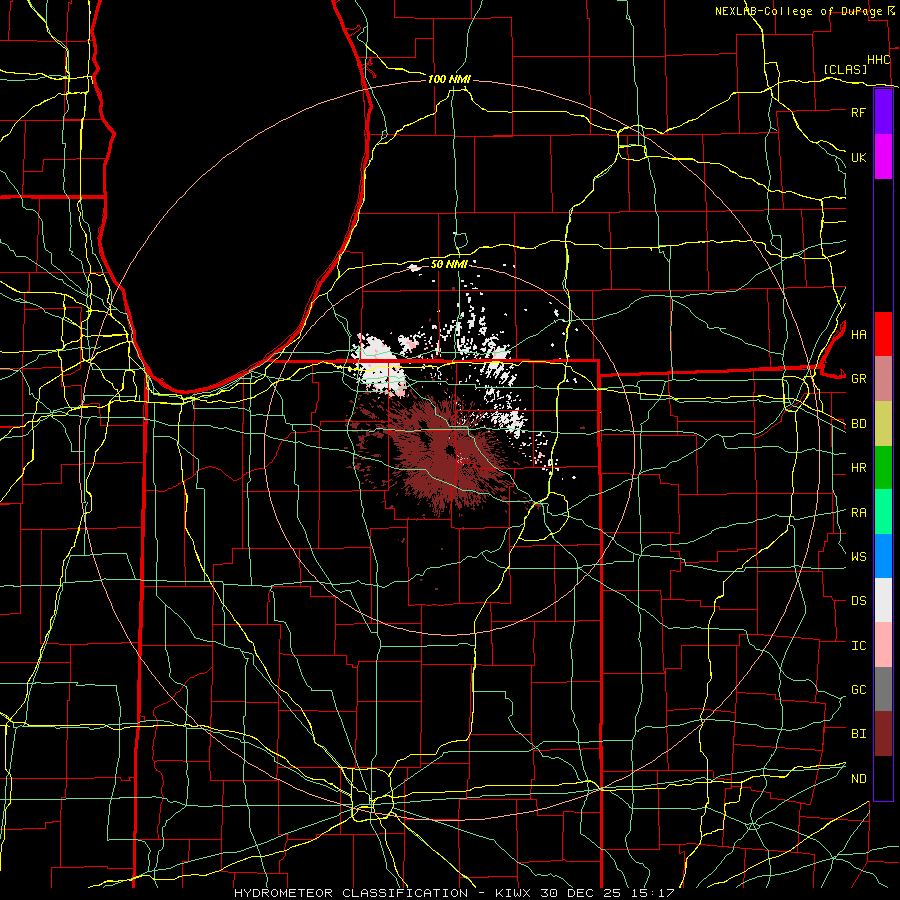Click the DS white legend swatch
This screenshot has width=900, height=900.
pos(883,600)
